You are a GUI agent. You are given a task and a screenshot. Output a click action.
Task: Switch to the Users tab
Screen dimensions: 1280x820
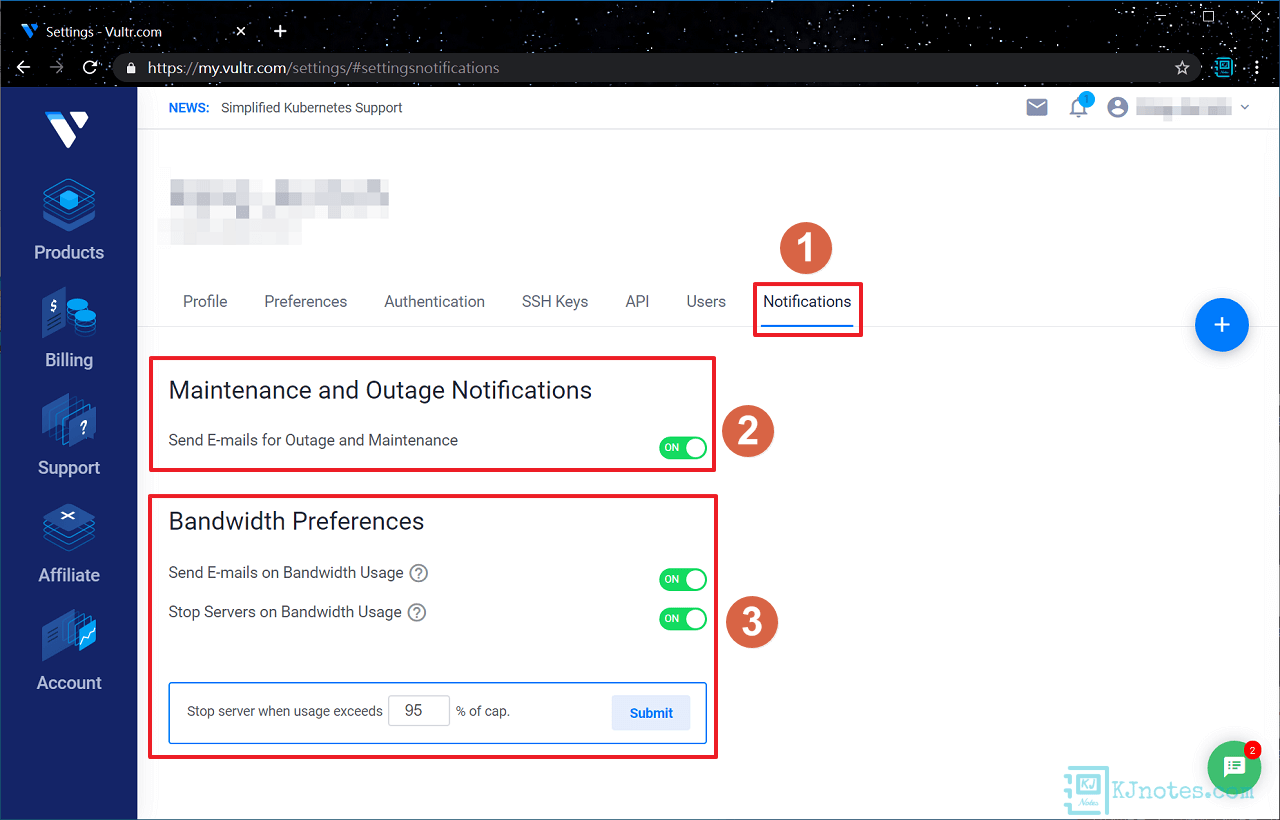click(x=706, y=301)
